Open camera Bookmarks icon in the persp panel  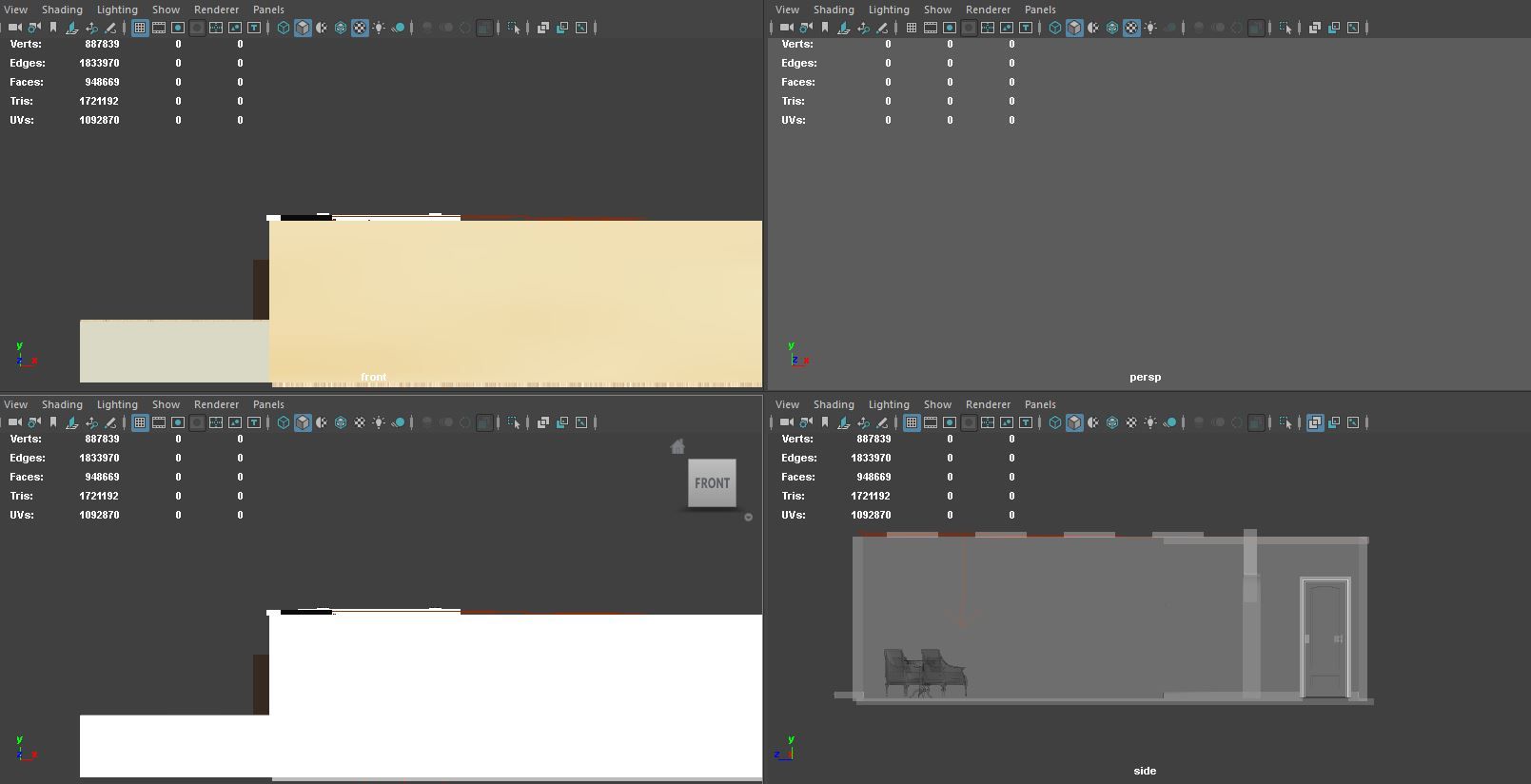[825, 28]
